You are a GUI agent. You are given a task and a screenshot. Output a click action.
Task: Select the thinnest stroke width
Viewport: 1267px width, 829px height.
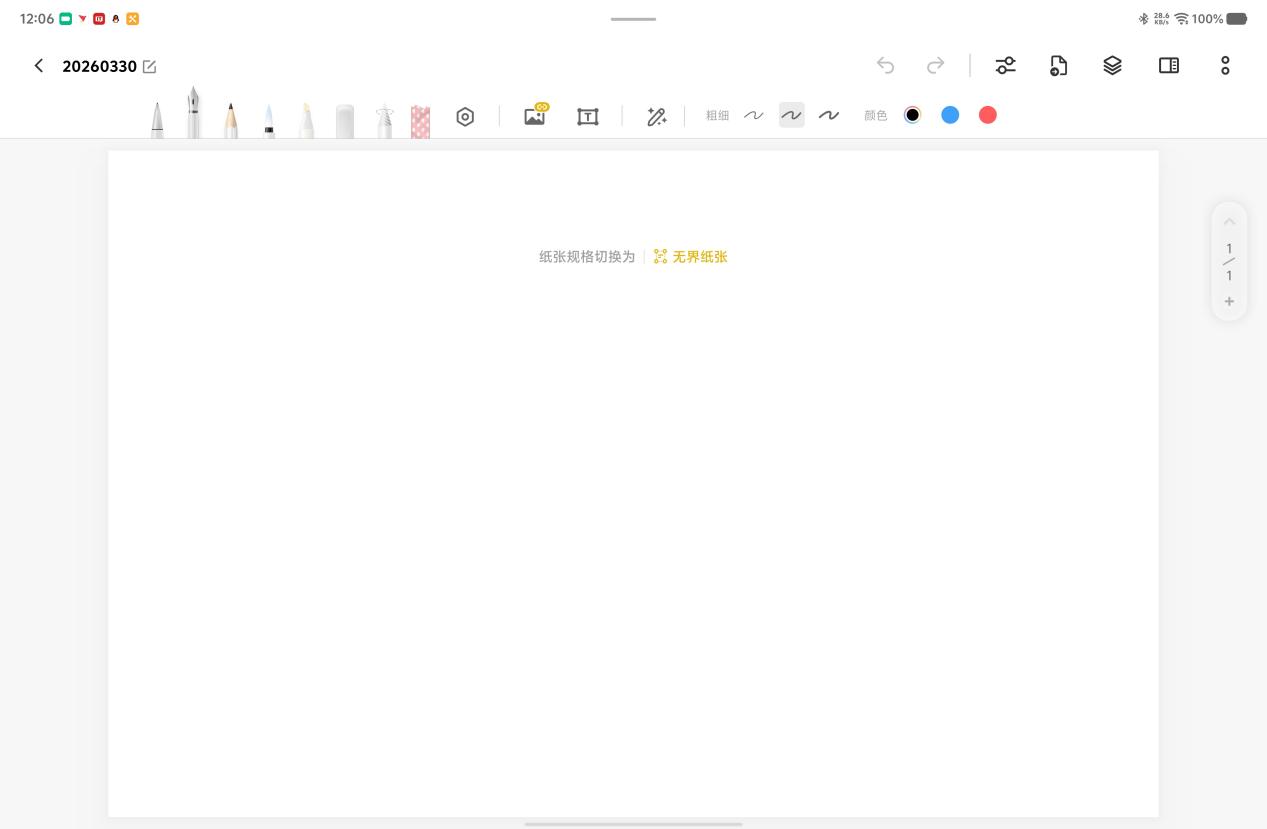(754, 116)
